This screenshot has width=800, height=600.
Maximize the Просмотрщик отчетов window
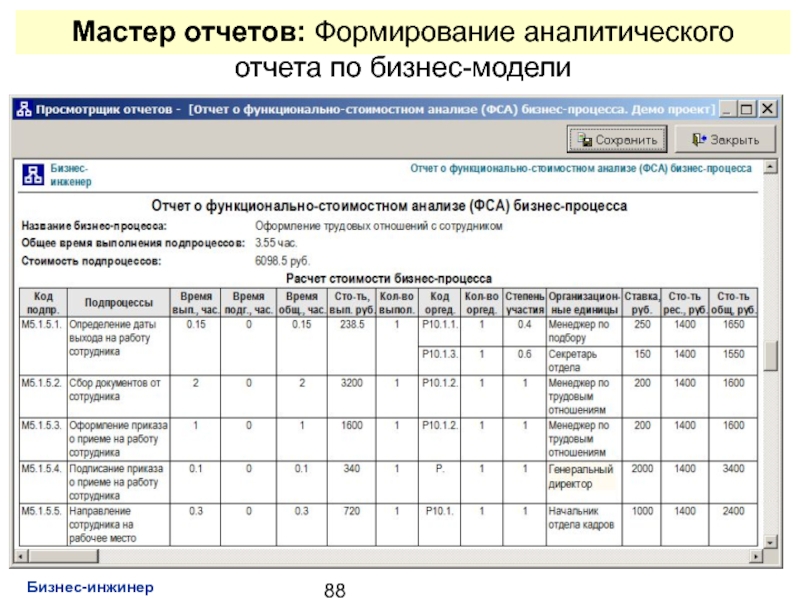(x=747, y=109)
